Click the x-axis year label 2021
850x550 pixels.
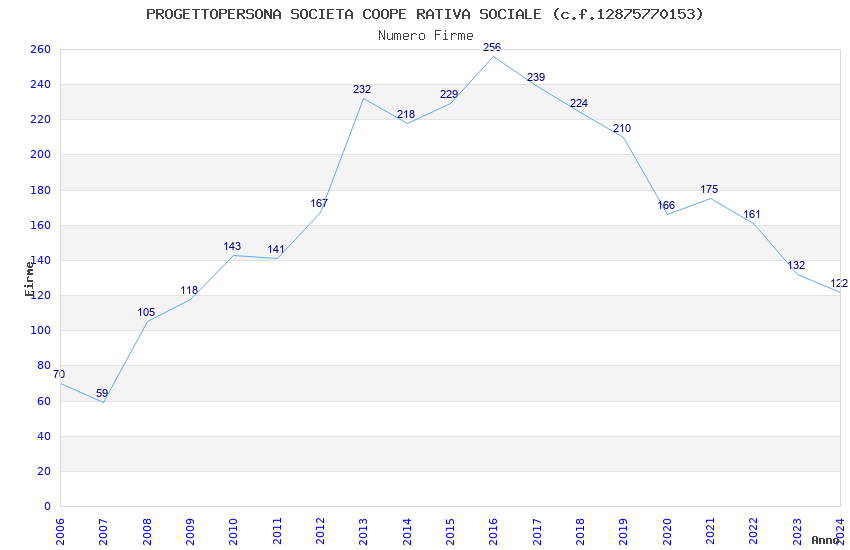pyautogui.click(x=710, y=532)
